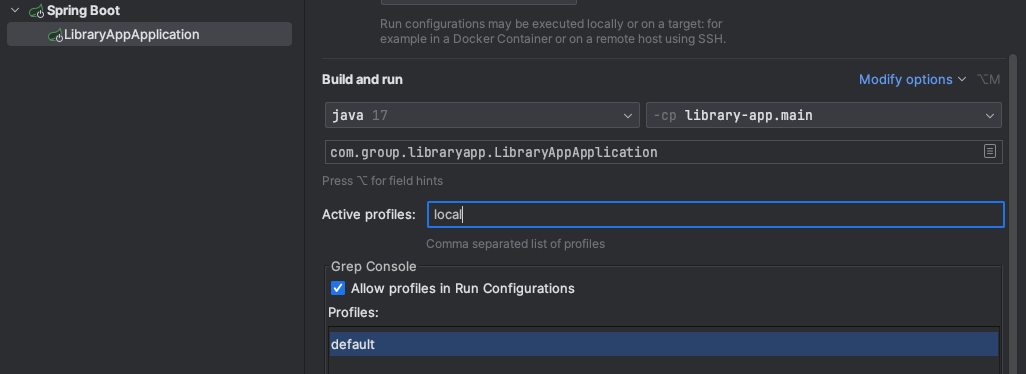This screenshot has width=1026, height=374.
Task: Collapse the Spring Boot tree node chevron
Action: tap(15, 11)
